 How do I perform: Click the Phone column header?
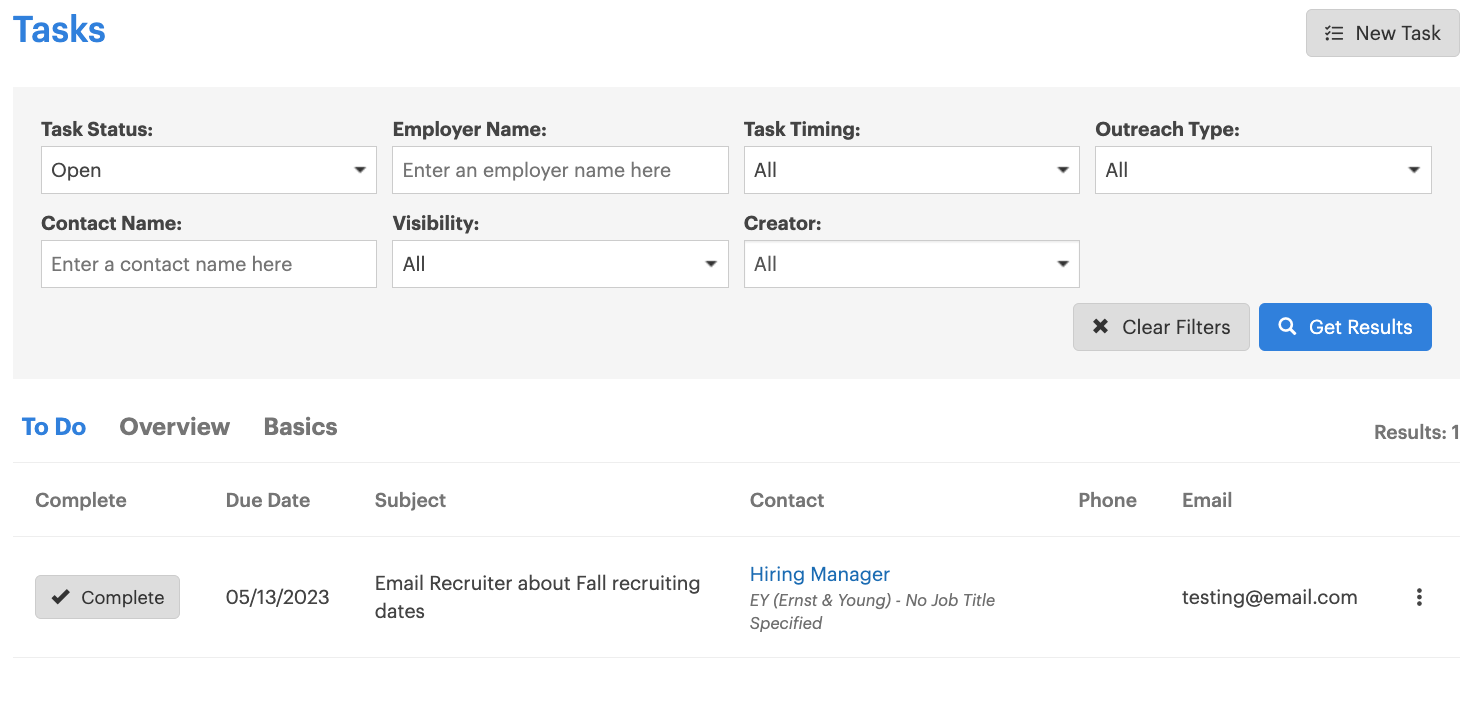[1107, 500]
